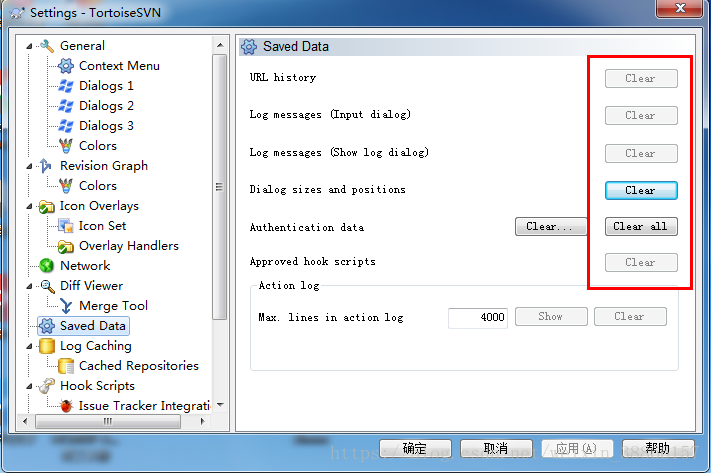Collapse the General tree node
711x473 pixels.
click(x=29, y=46)
